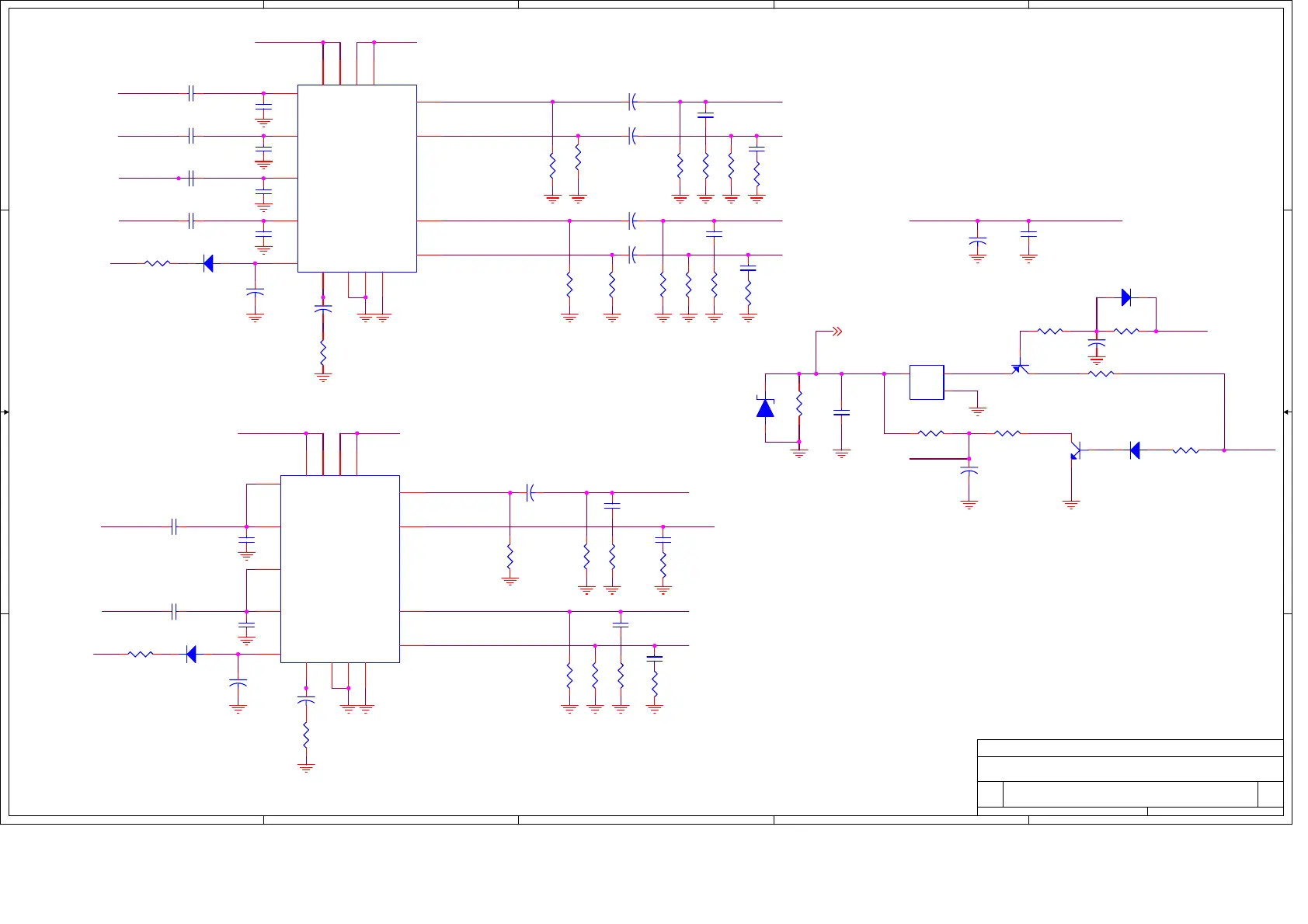The height and width of the screenshot is (924, 1308).
Task: Select the off-page connector double-arrow symbol
Action: pos(837,332)
